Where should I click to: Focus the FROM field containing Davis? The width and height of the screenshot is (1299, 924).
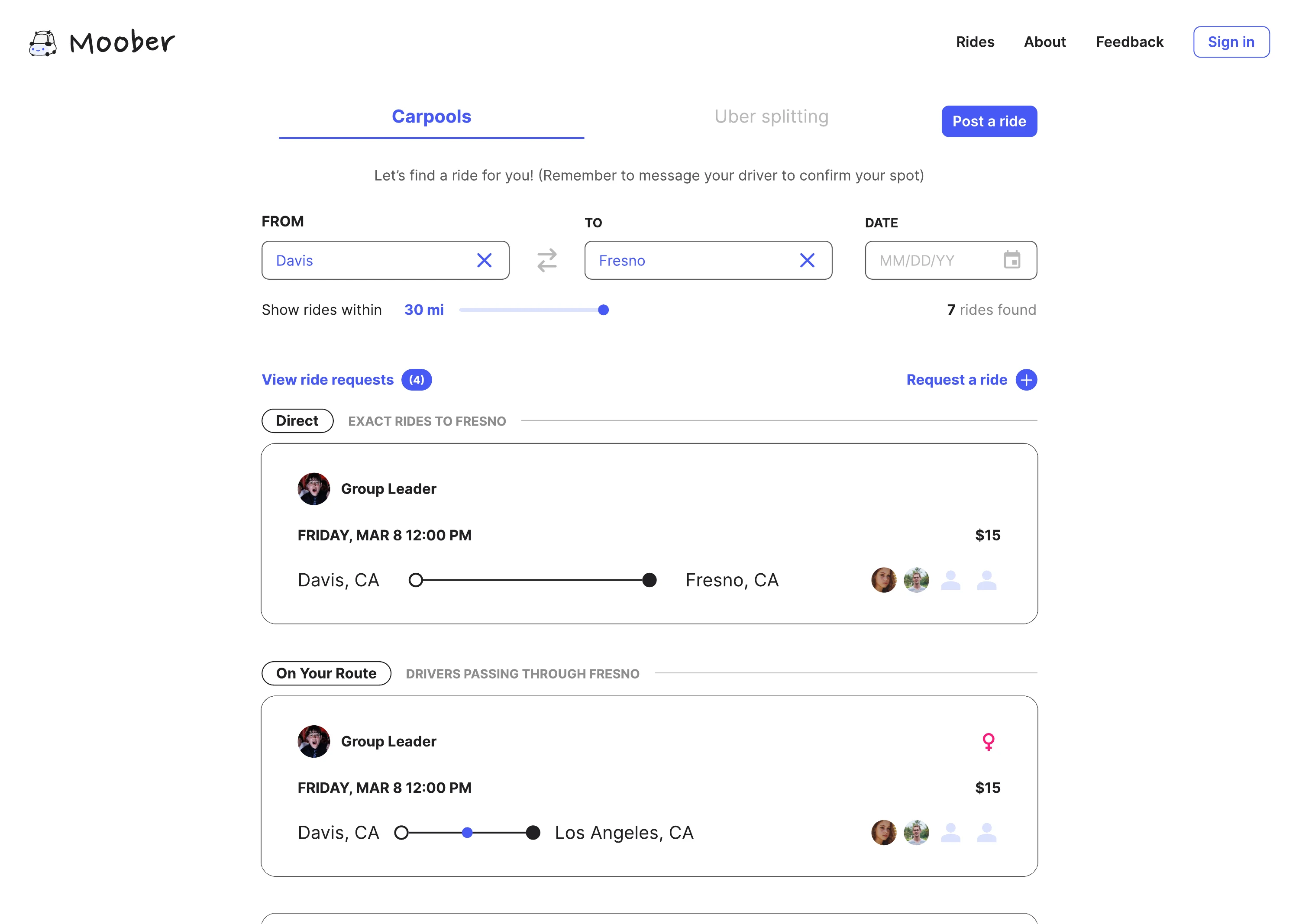click(x=385, y=261)
